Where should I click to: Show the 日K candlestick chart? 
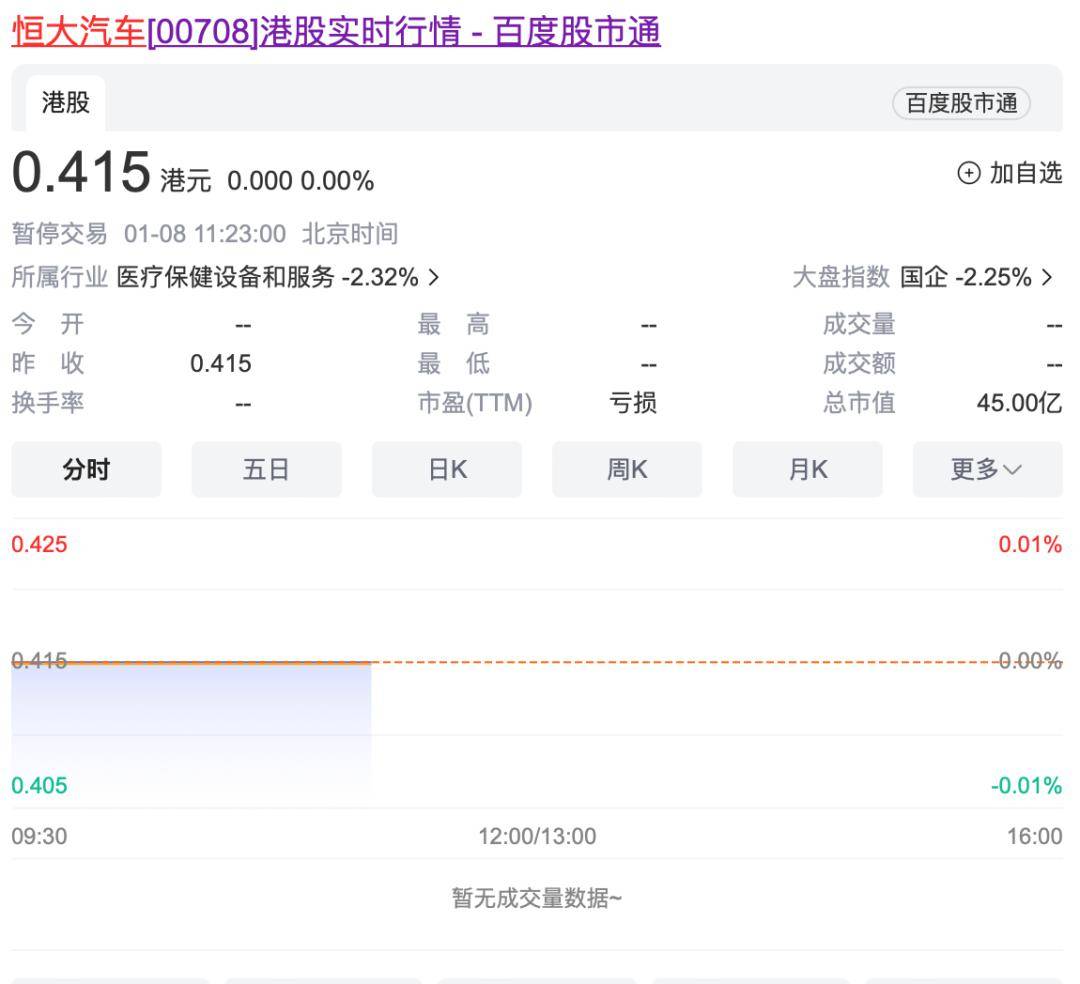click(x=447, y=469)
